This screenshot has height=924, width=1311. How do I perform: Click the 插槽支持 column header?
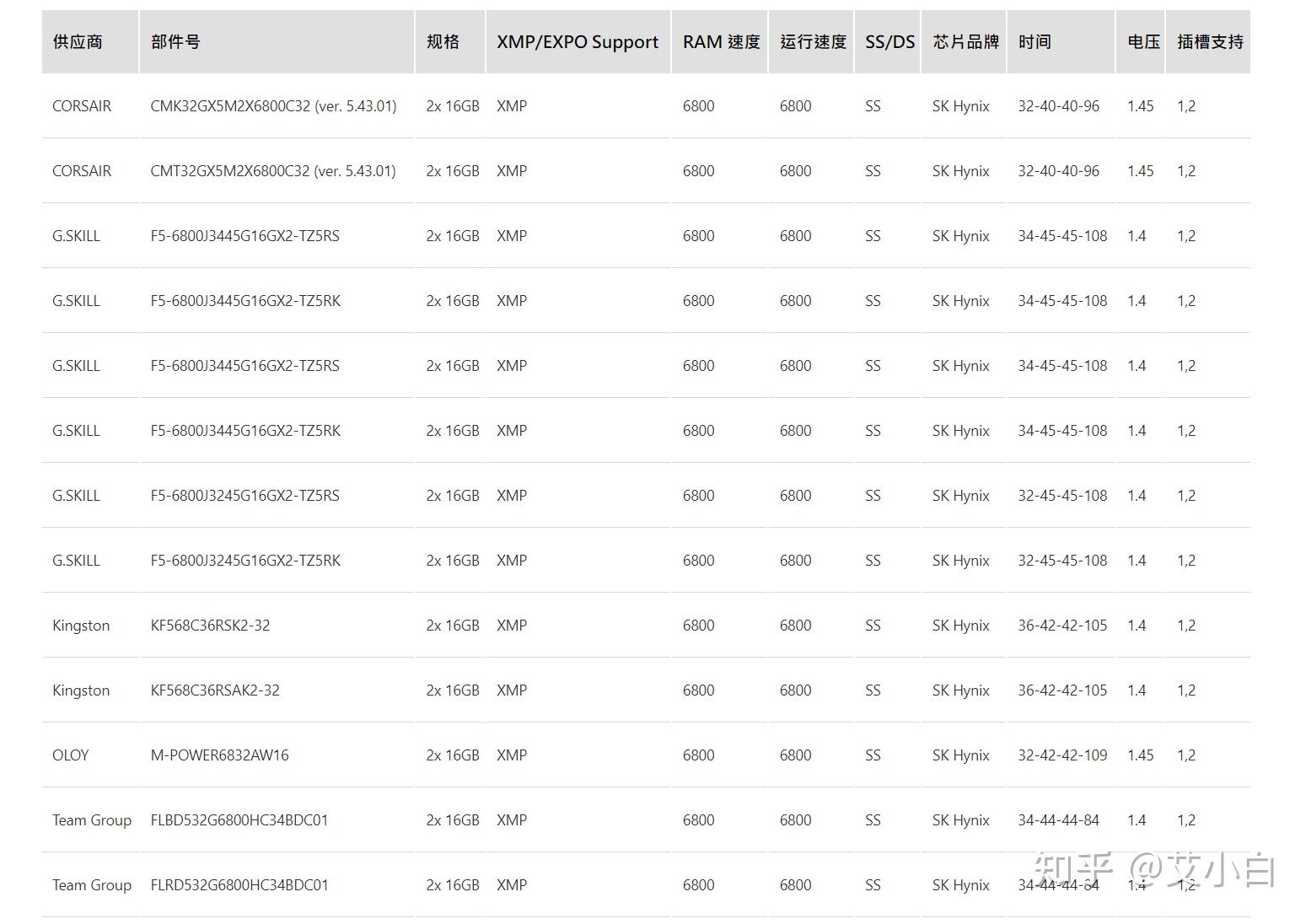click(1211, 41)
